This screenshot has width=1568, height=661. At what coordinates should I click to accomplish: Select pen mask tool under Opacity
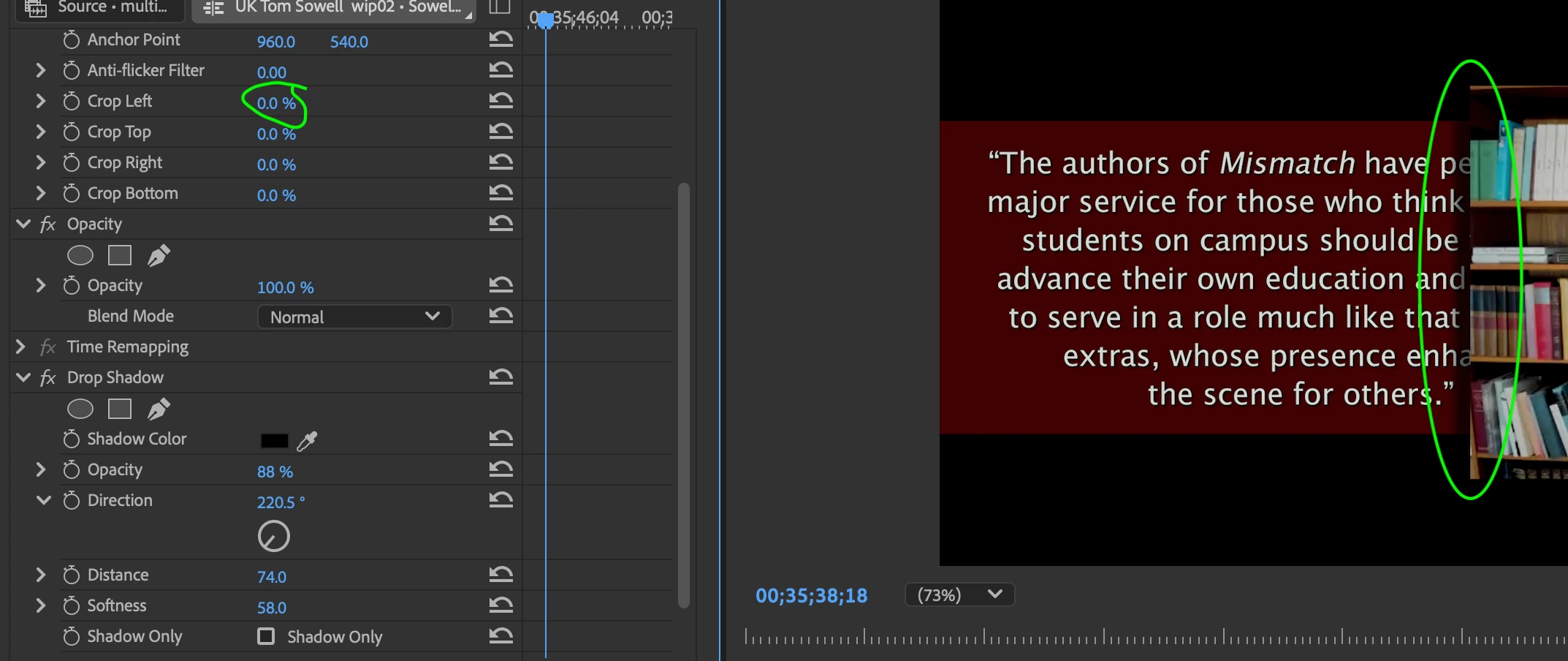click(x=159, y=255)
